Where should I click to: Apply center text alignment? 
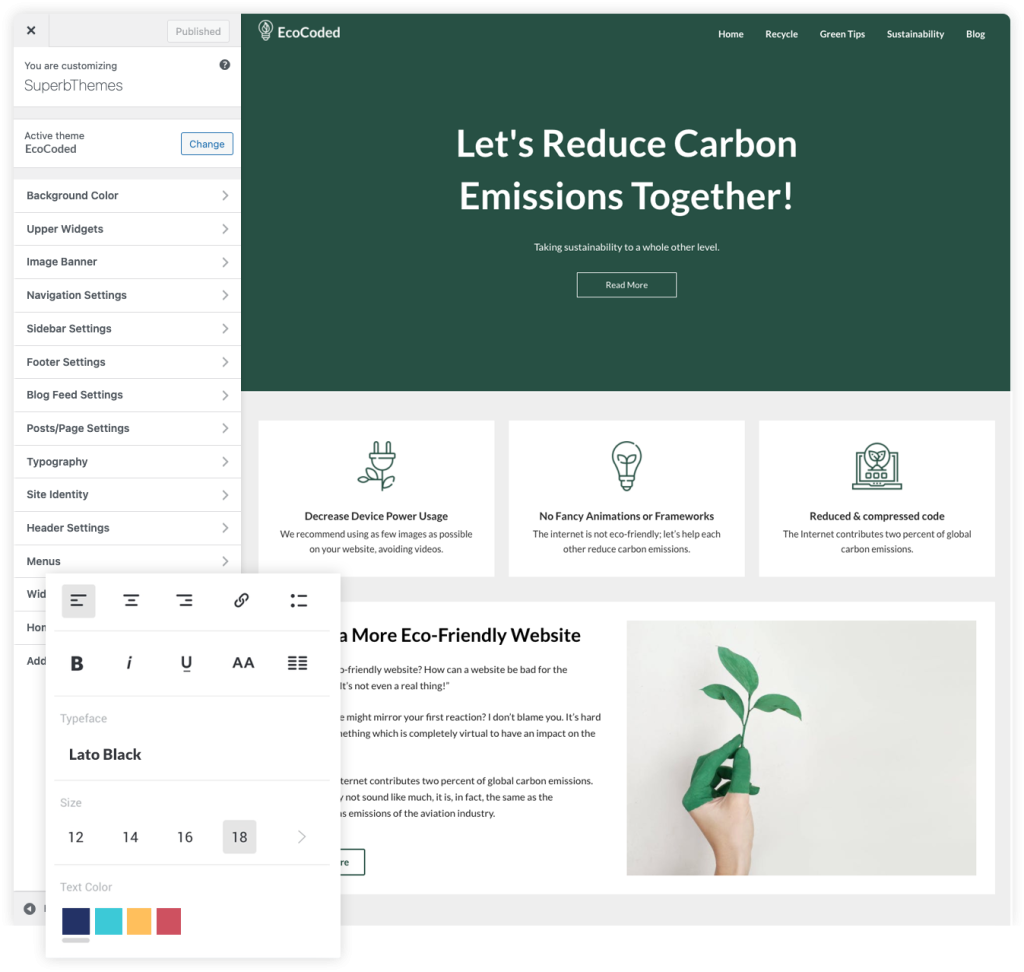click(x=131, y=600)
